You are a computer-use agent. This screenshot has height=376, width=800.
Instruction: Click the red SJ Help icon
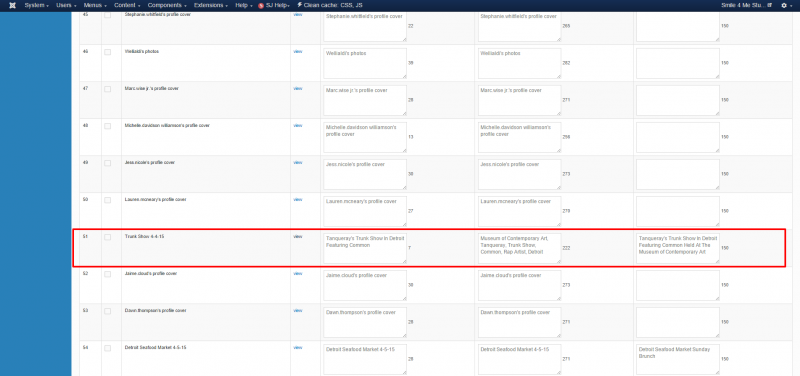click(x=261, y=6)
